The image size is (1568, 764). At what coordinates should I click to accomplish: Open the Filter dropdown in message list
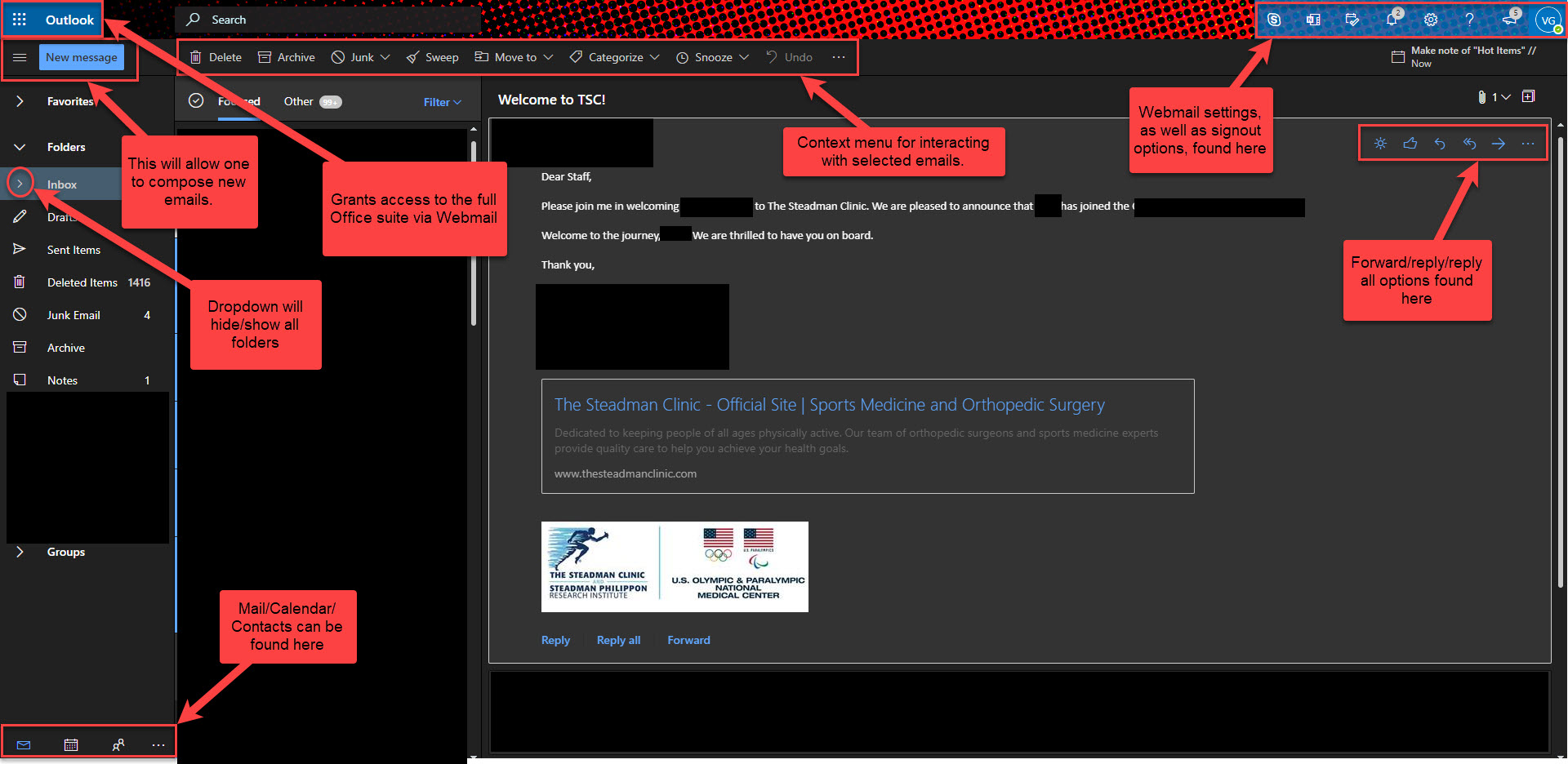point(443,102)
